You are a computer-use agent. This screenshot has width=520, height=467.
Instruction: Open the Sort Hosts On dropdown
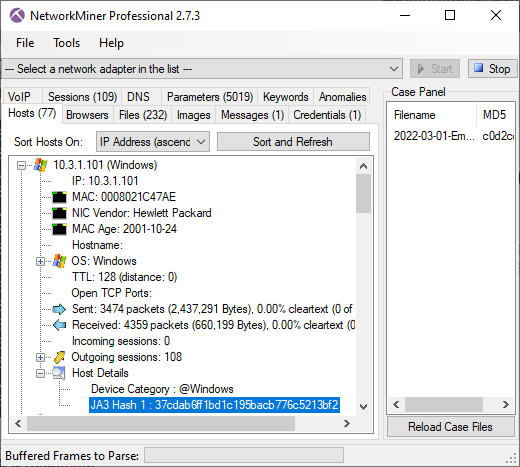(201, 142)
